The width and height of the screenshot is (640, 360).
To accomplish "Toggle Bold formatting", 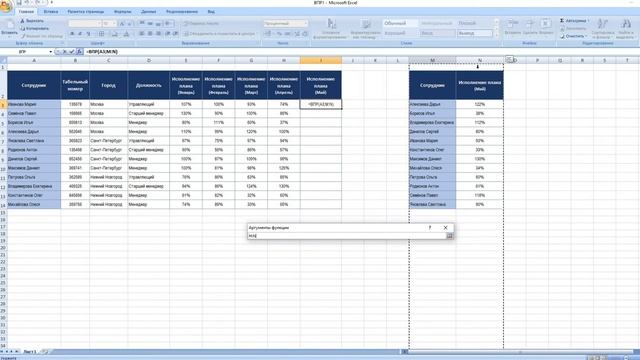I will coord(72,33).
